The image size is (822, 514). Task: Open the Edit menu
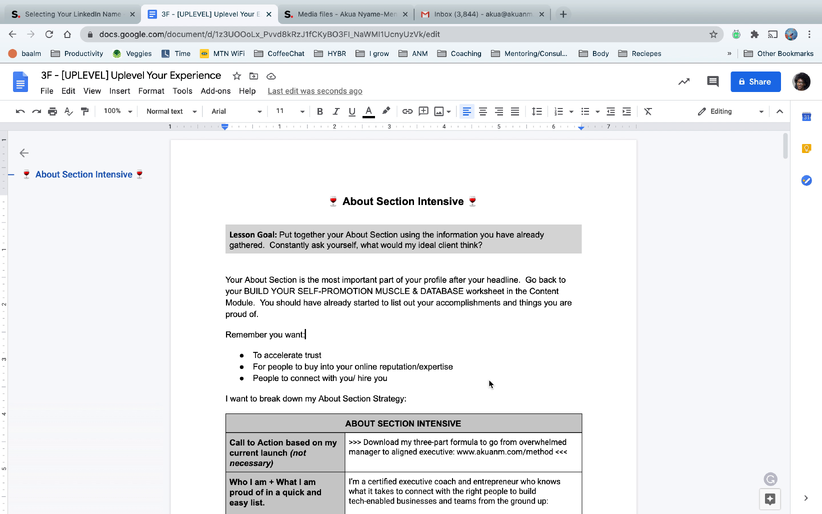tap(68, 91)
